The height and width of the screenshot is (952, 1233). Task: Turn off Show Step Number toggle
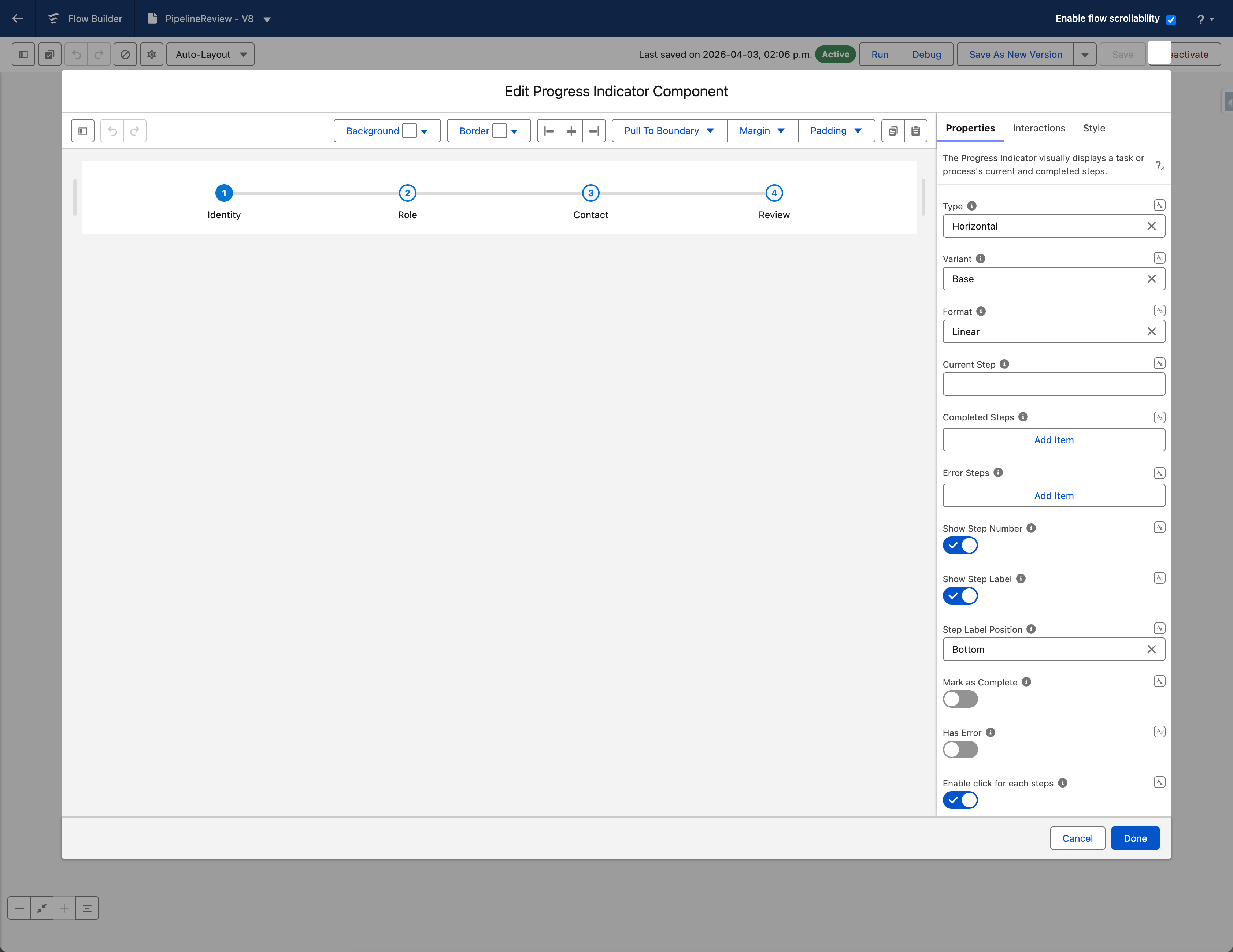coord(960,546)
